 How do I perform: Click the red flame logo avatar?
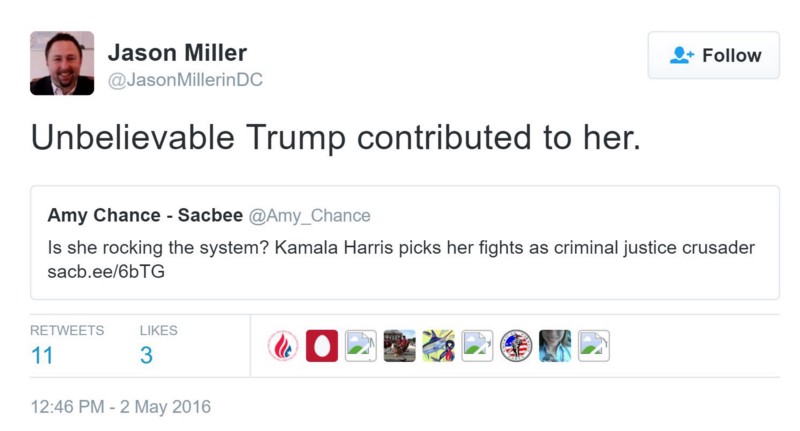[283, 346]
